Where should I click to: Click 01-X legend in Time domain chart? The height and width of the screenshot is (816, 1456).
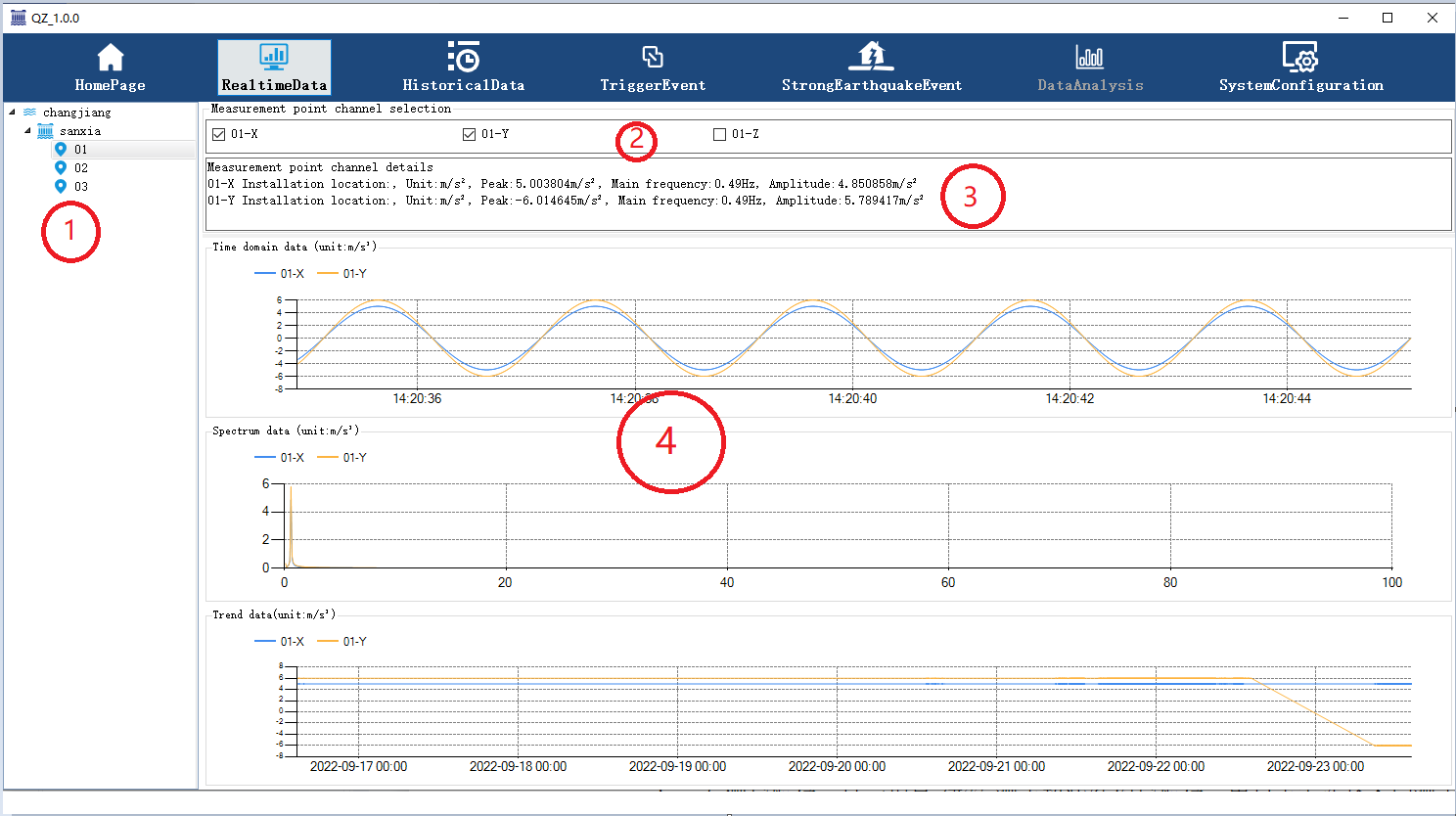[x=280, y=274]
